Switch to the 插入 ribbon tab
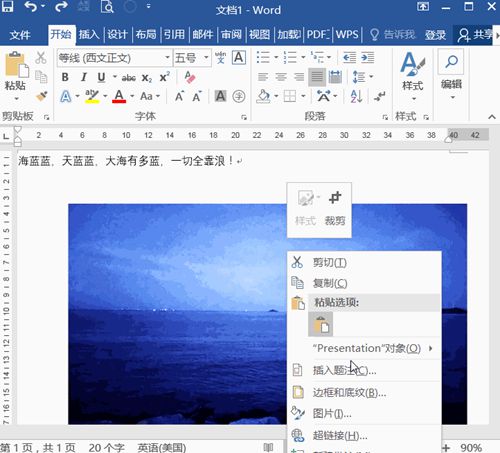The width and height of the screenshot is (500, 453). 89,34
